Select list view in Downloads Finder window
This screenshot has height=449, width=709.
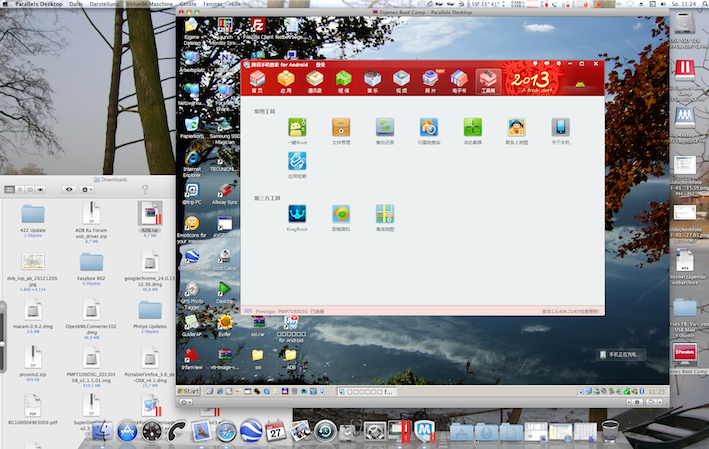tap(20, 189)
